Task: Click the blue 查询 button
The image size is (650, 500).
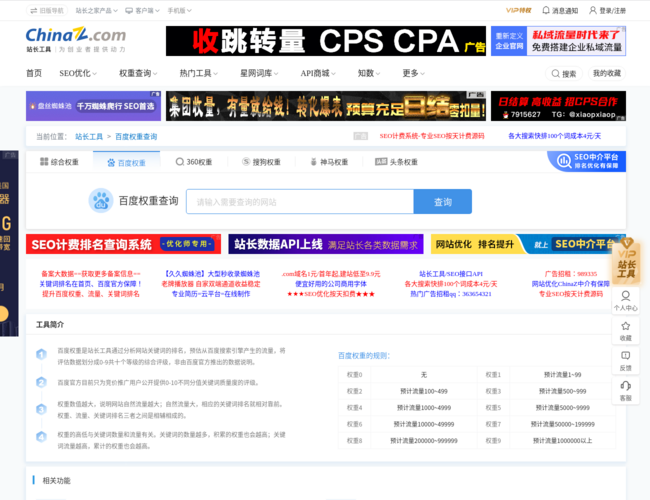Action: (x=442, y=202)
